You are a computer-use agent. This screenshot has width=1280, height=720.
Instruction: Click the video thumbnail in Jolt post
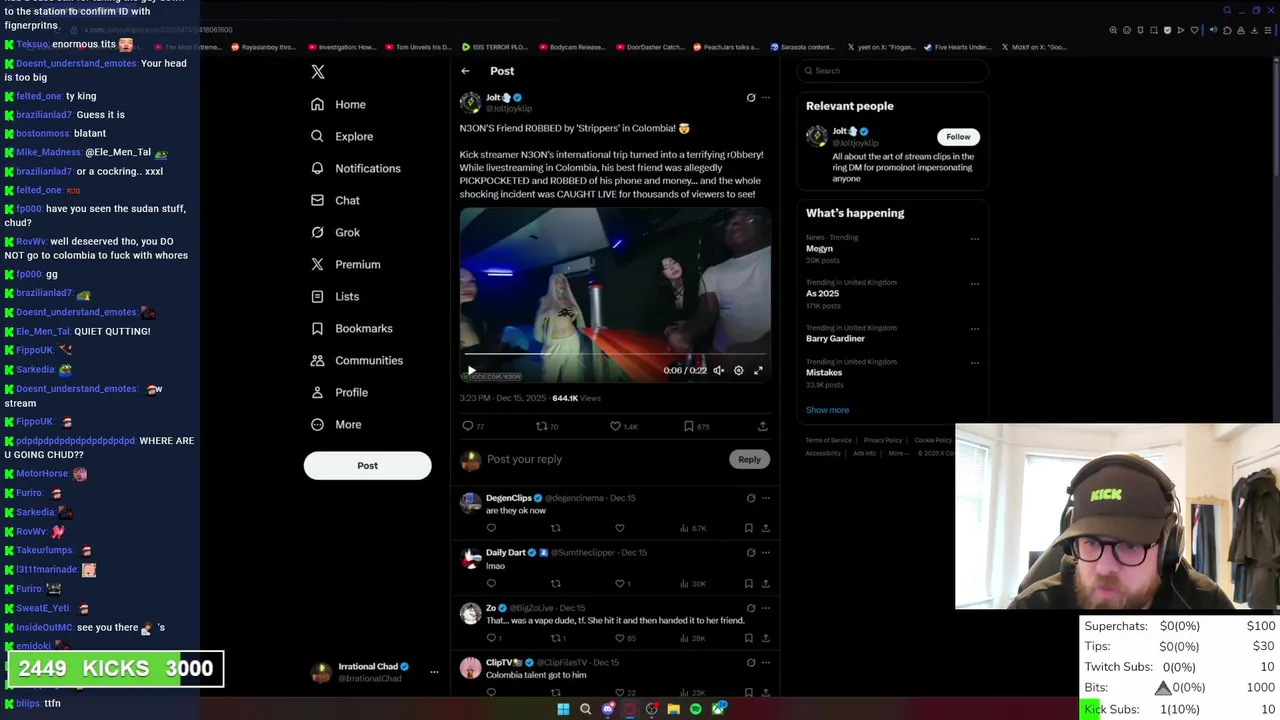(x=615, y=295)
